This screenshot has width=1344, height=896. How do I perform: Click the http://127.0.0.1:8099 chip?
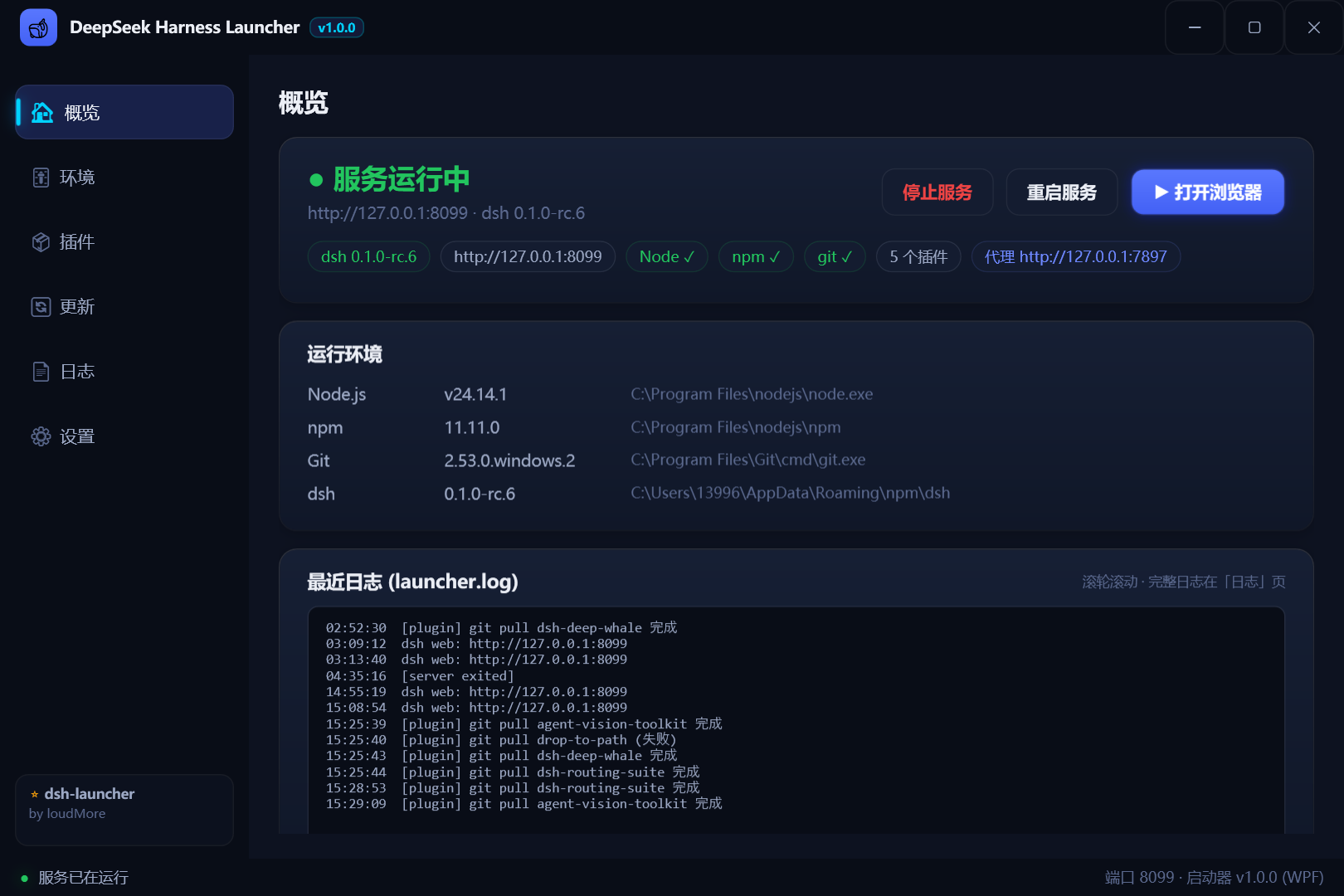point(528,256)
